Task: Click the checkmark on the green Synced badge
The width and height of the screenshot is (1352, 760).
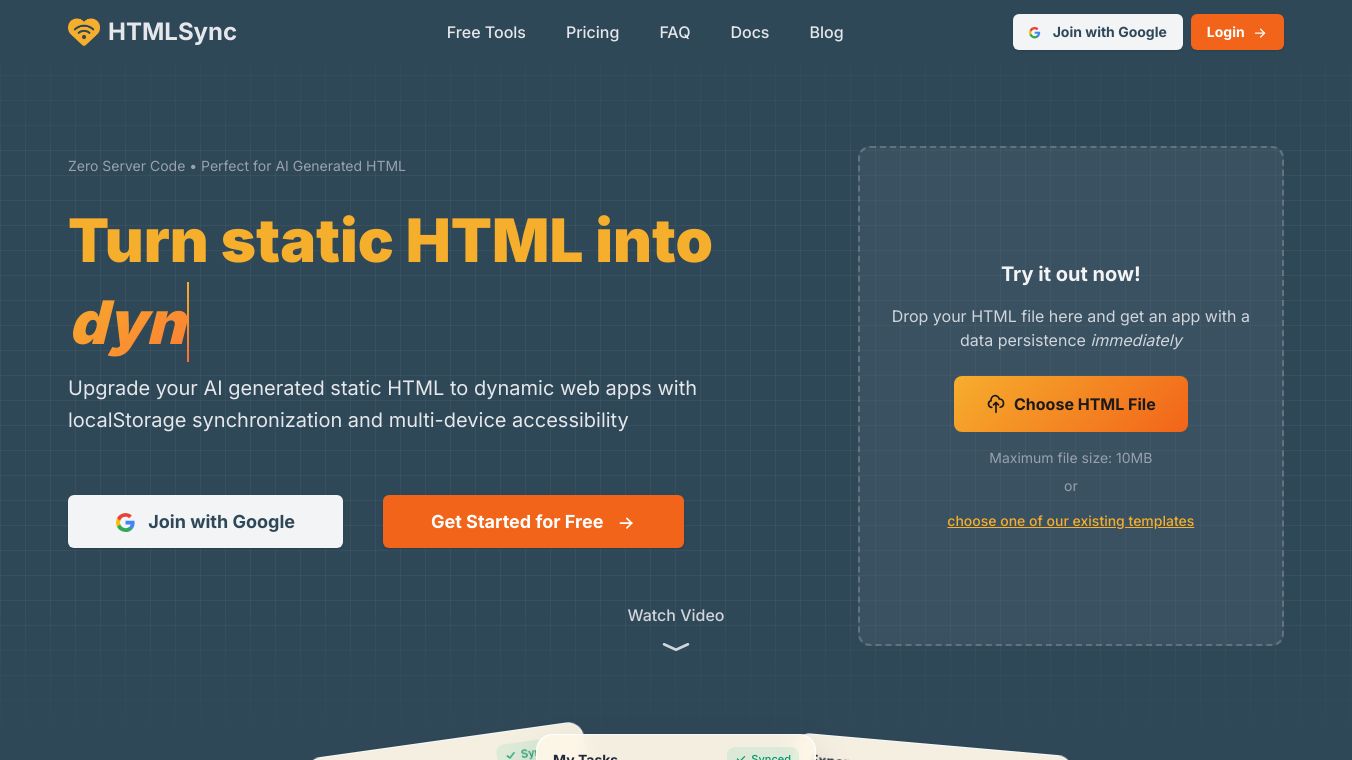Action: click(x=742, y=758)
